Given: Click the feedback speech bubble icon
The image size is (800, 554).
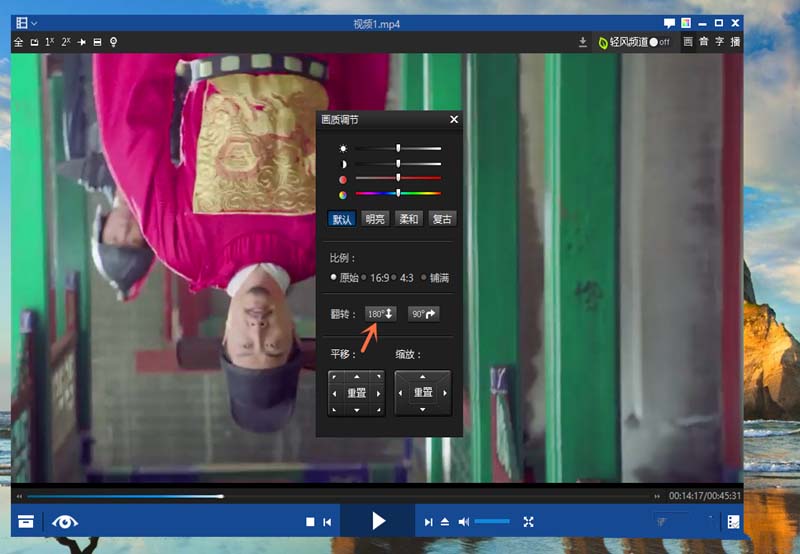Looking at the screenshot, I should tap(669, 23).
